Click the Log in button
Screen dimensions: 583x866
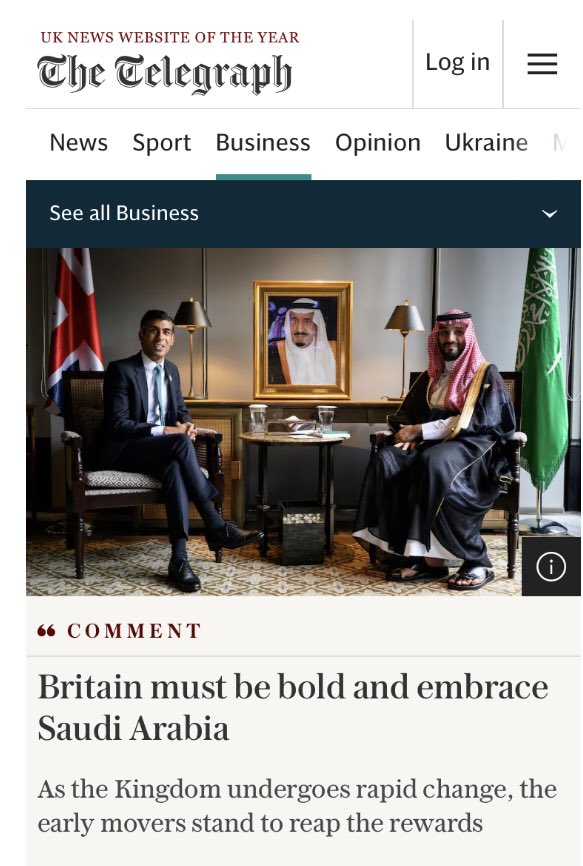click(458, 62)
